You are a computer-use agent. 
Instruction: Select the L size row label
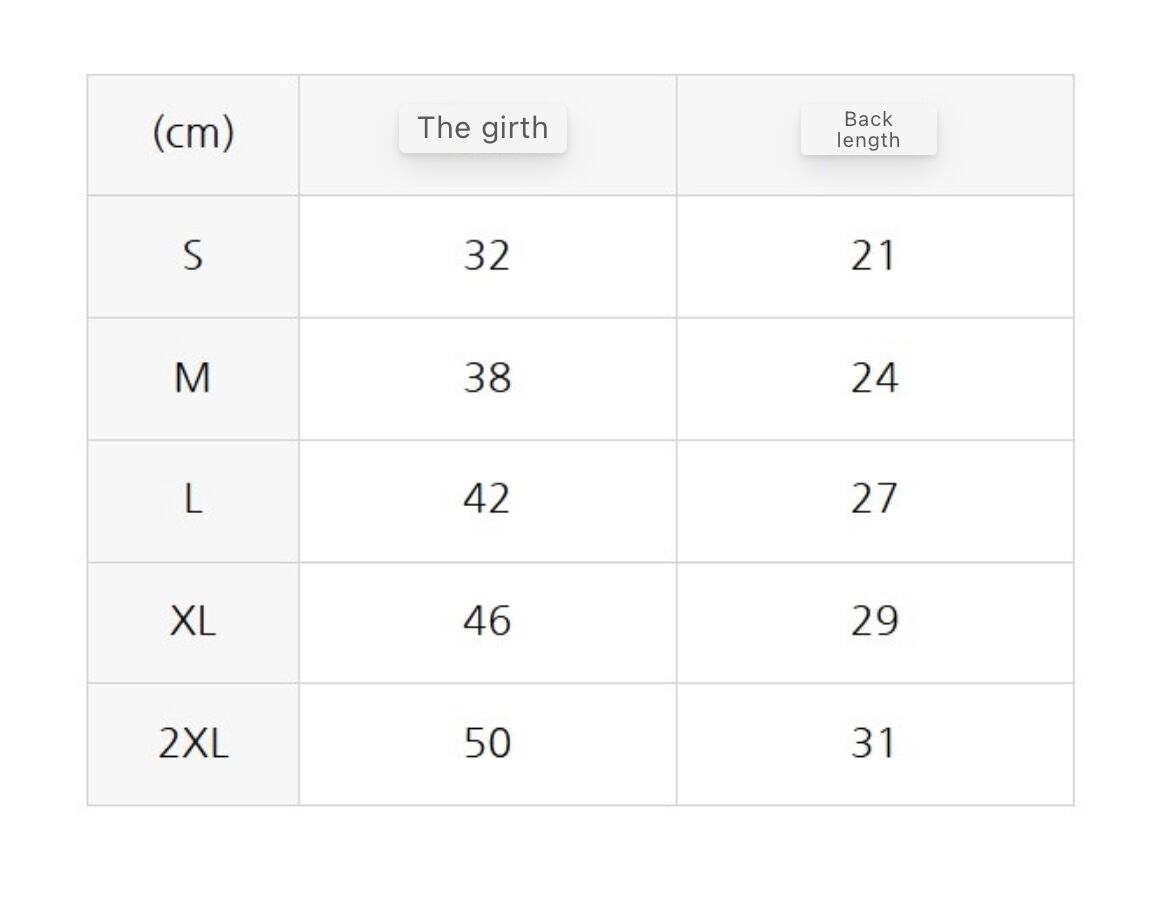(193, 500)
